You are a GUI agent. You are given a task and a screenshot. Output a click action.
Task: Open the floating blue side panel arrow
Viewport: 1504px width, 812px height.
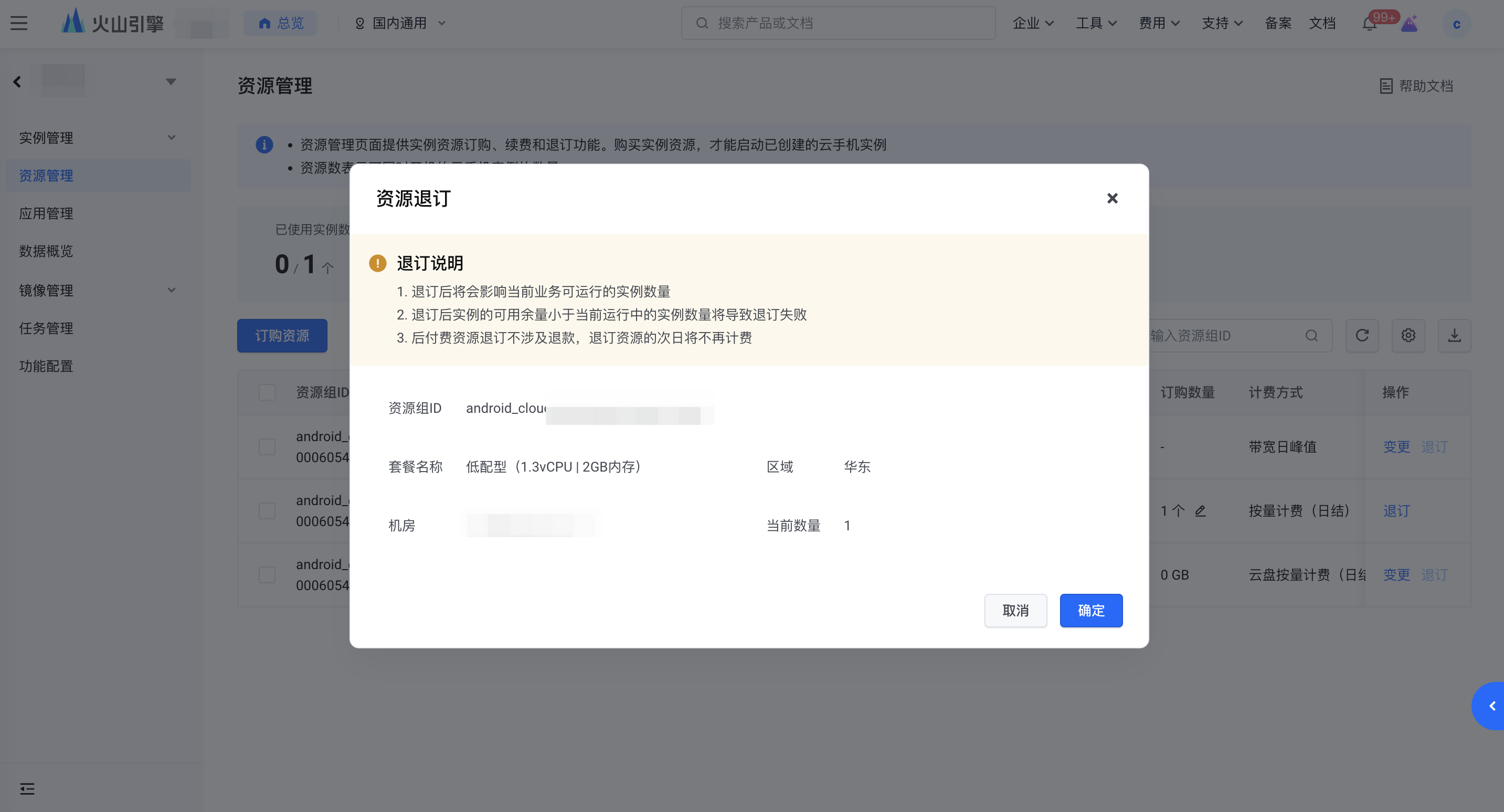click(1491, 706)
